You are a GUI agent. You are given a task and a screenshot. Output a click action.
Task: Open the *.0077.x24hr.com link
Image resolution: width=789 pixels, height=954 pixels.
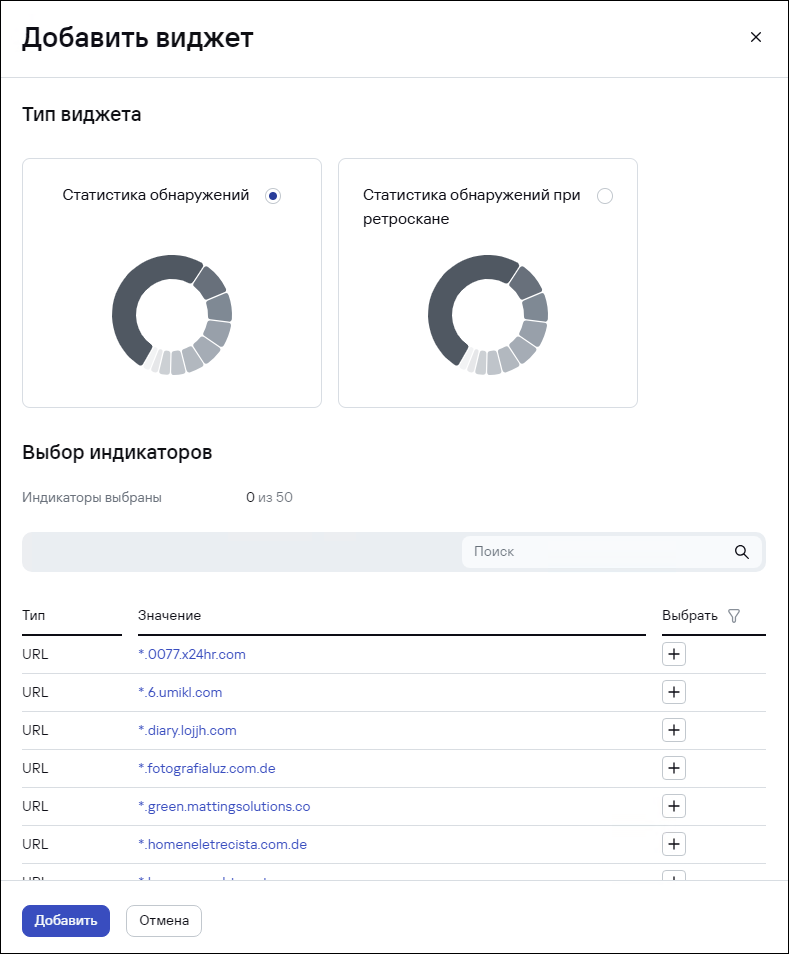click(192, 654)
